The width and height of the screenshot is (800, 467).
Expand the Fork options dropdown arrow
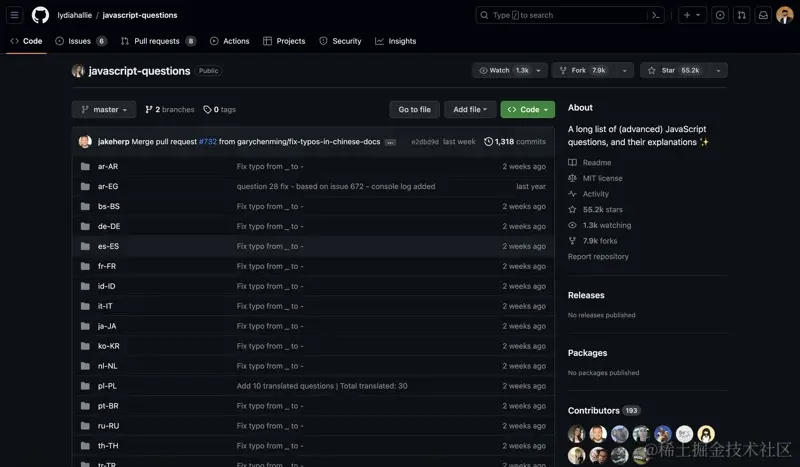[x=624, y=70]
